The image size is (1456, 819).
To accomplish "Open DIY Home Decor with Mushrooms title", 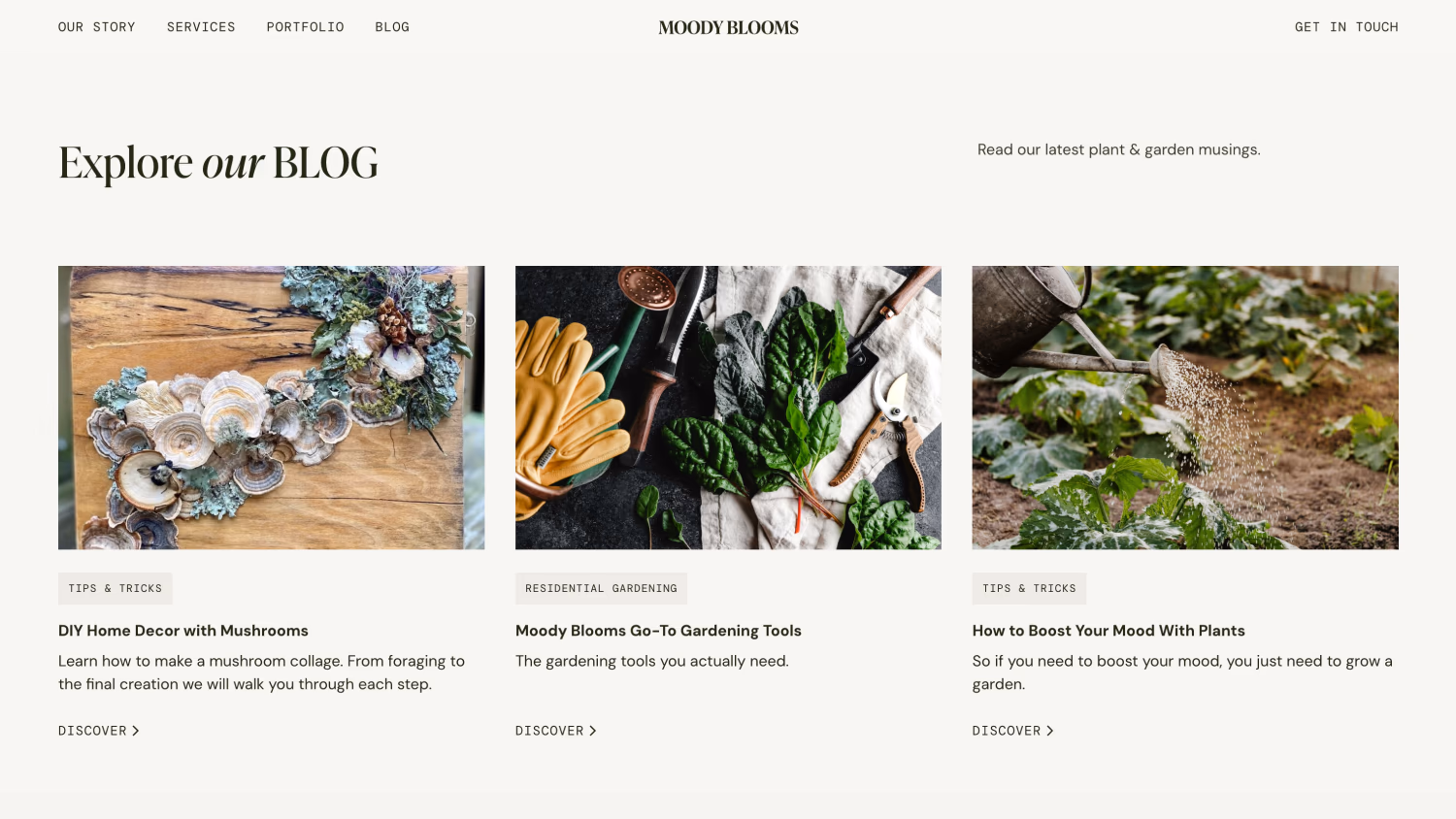I will (x=183, y=631).
